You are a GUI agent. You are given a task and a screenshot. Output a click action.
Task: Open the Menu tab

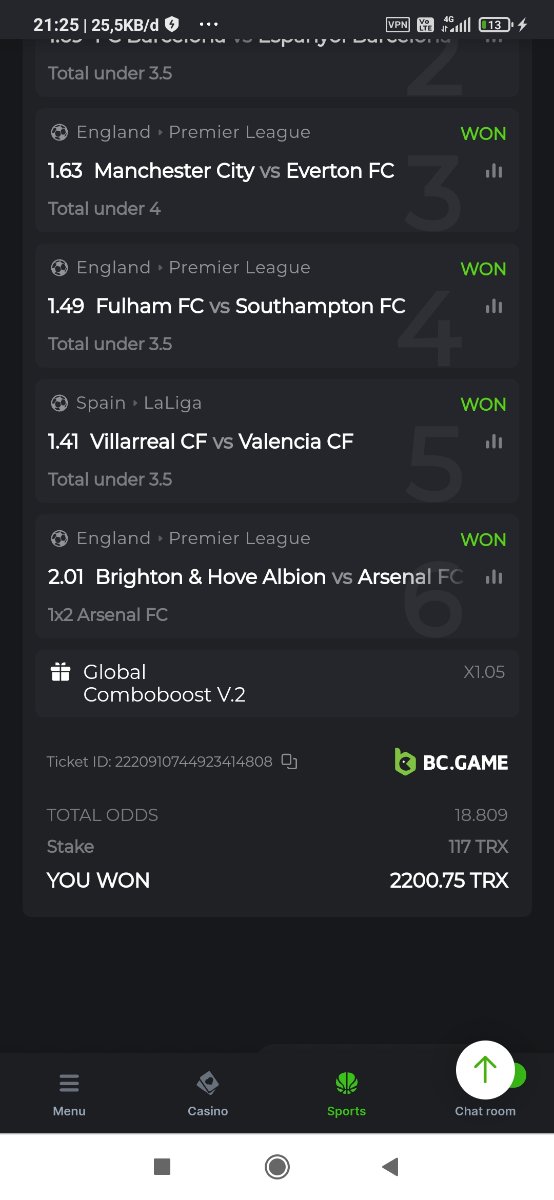click(x=69, y=1094)
